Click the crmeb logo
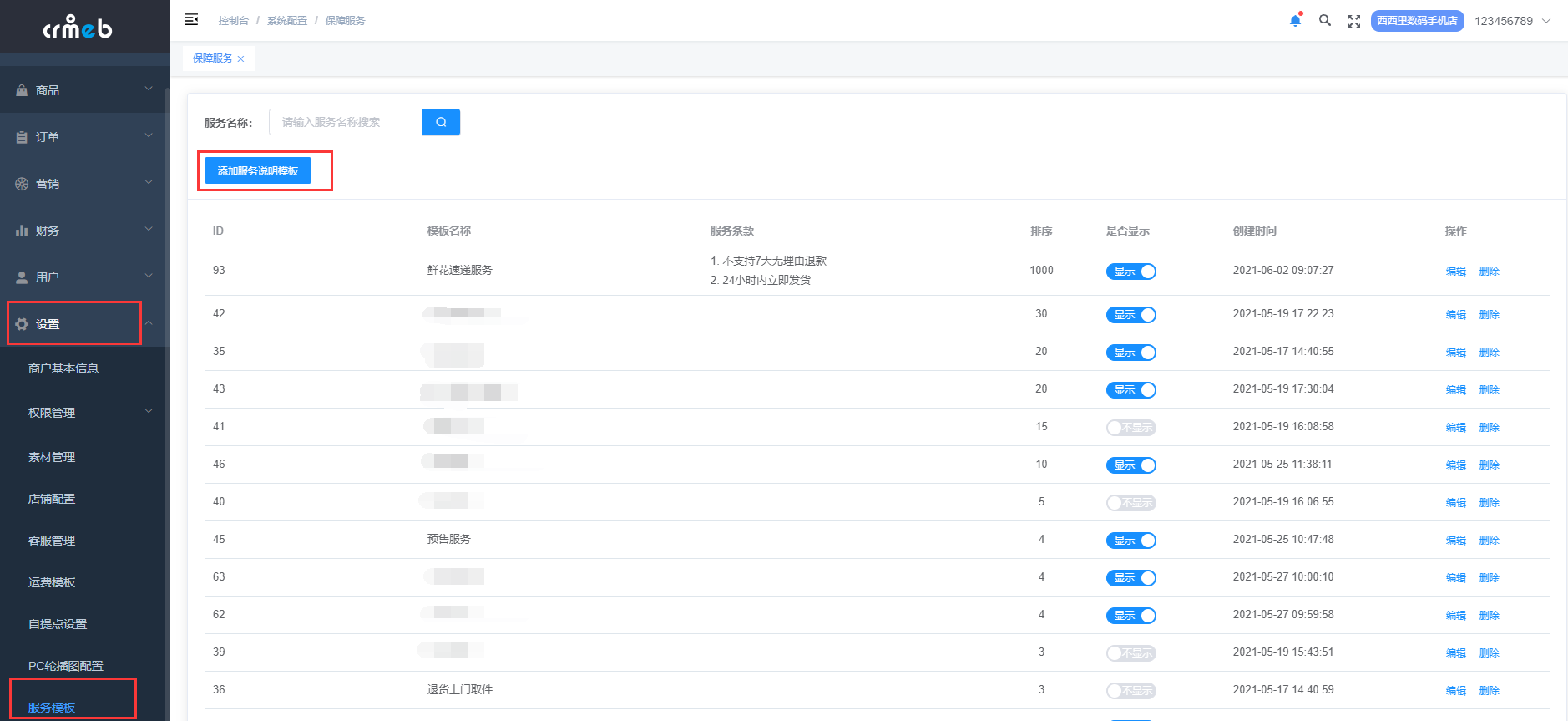 tap(78, 28)
